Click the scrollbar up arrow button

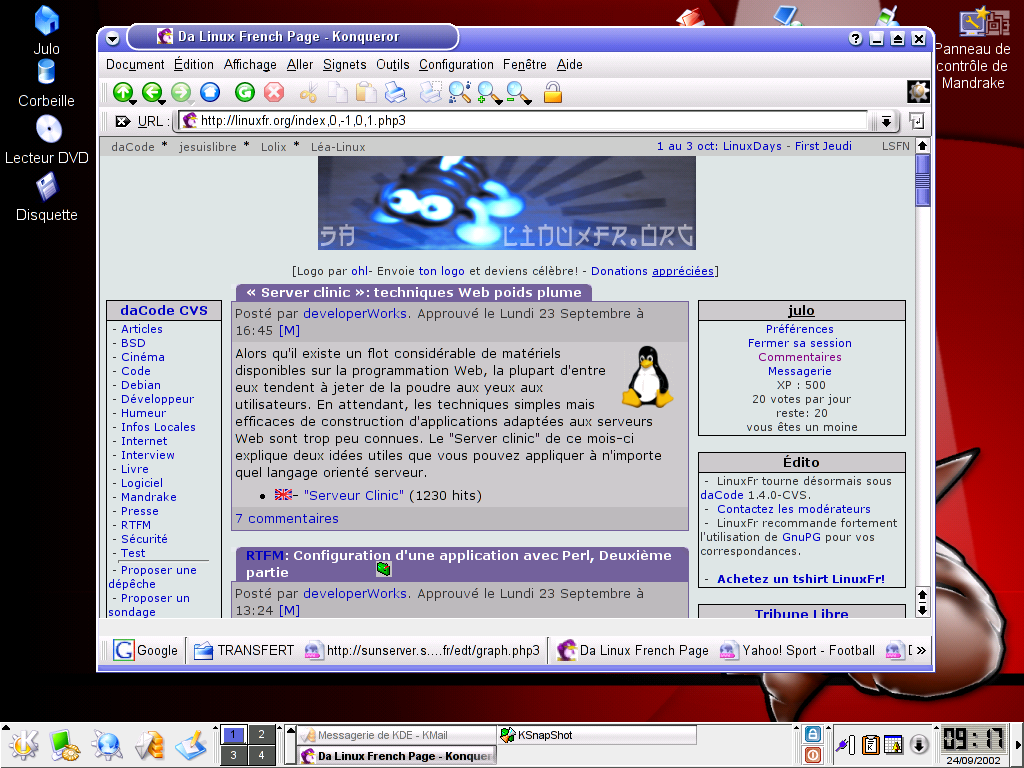[922, 146]
